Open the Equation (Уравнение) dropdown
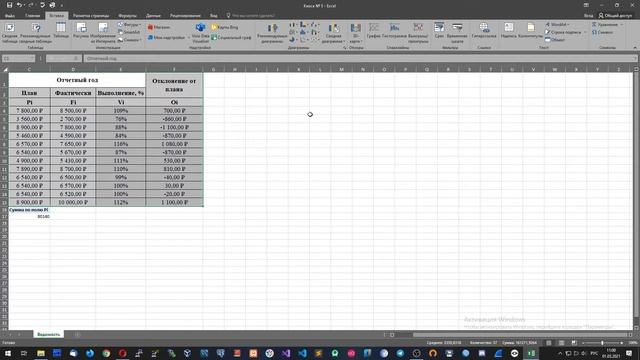 607,24
